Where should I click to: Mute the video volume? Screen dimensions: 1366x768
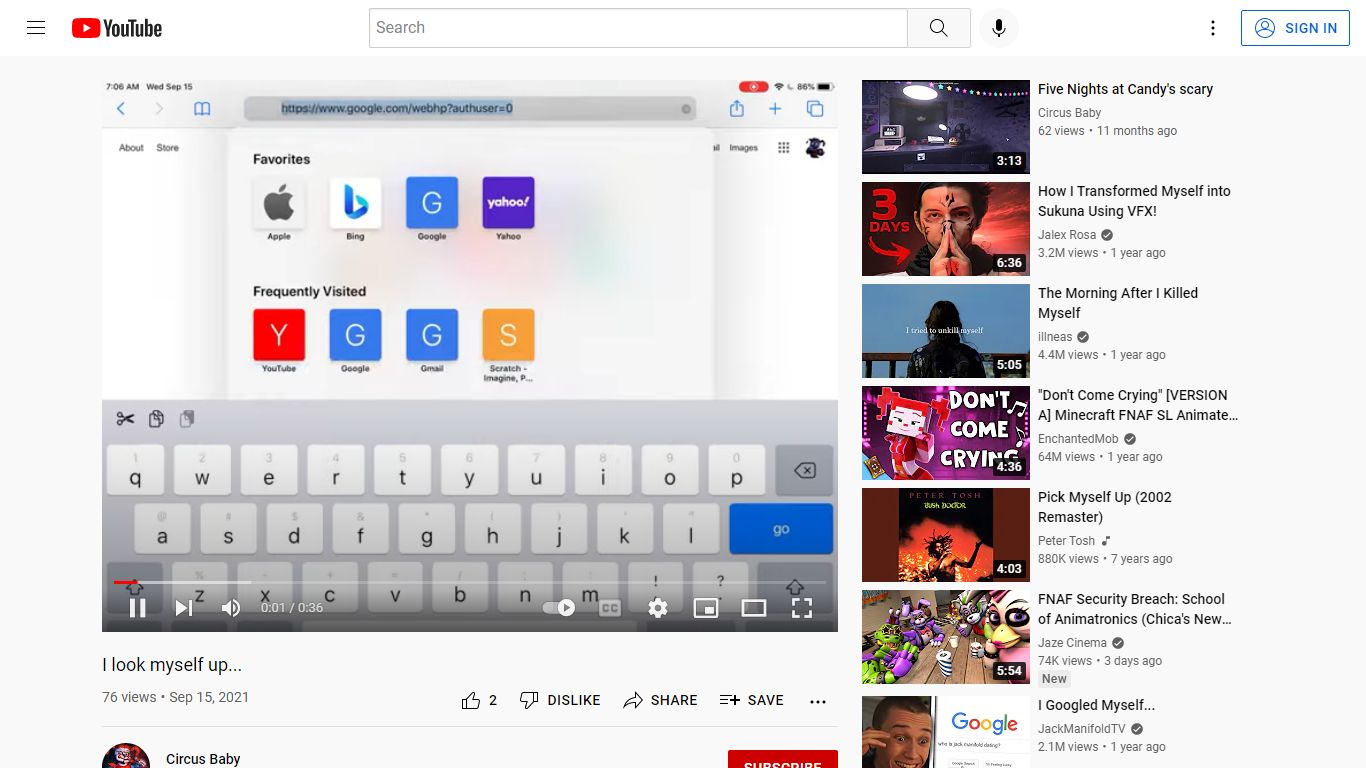point(231,607)
